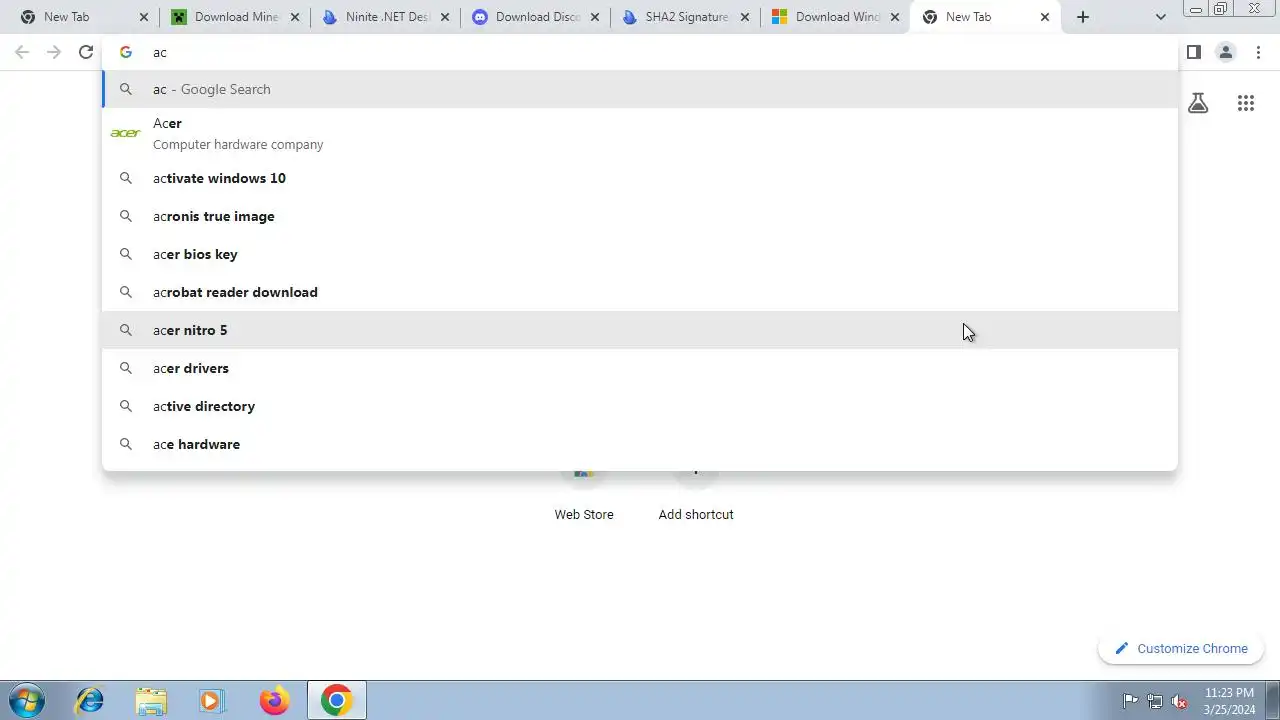Expand the tab search chevron
1280x720 pixels.
pos(1160,17)
